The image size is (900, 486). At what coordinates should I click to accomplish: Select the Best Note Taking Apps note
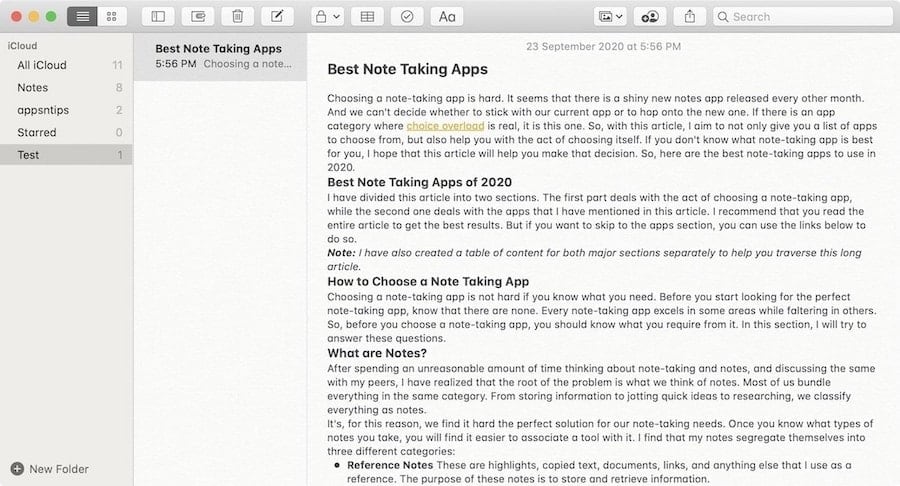click(219, 56)
